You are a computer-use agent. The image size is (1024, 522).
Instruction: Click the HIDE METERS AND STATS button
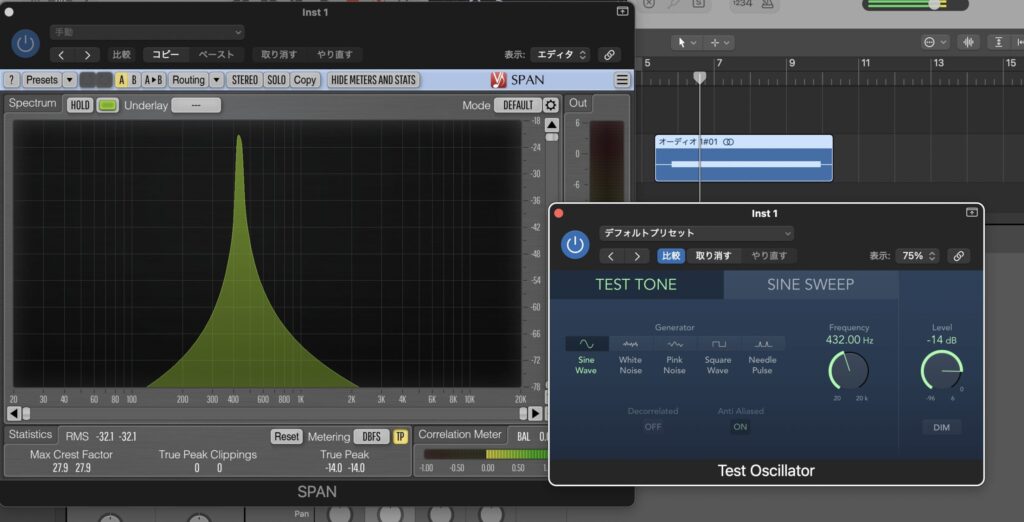pos(373,80)
